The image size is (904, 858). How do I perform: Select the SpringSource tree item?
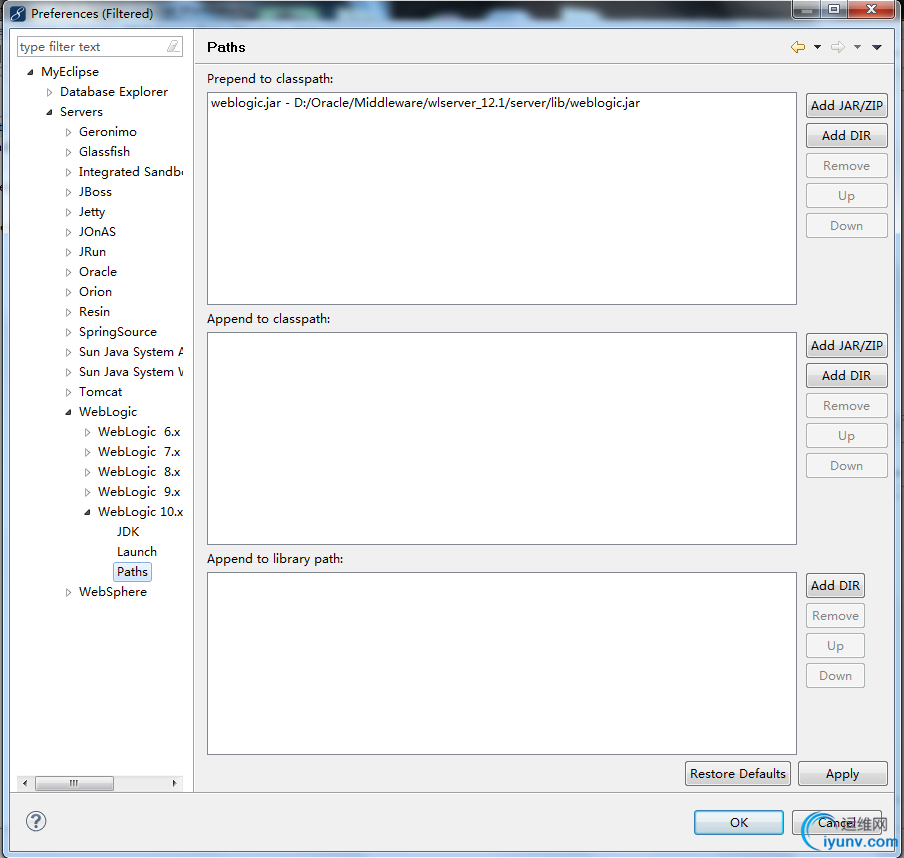pyautogui.click(x=118, y=332)
